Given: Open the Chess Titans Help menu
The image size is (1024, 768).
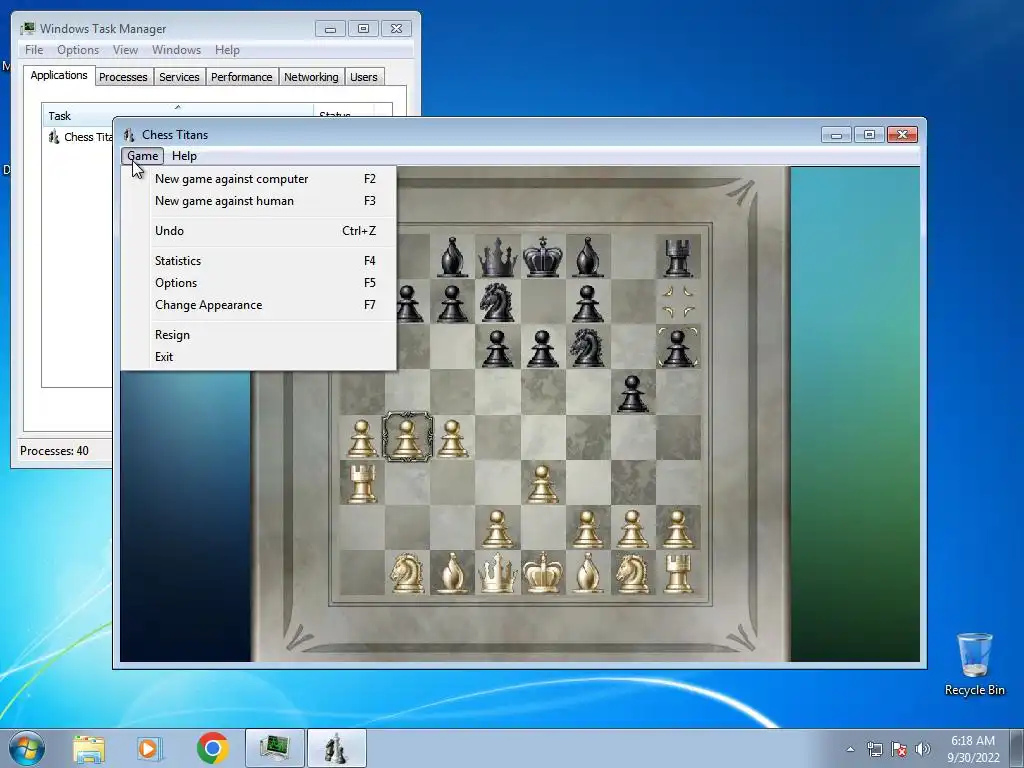Looking at the screenshot, I should [184, 156].
